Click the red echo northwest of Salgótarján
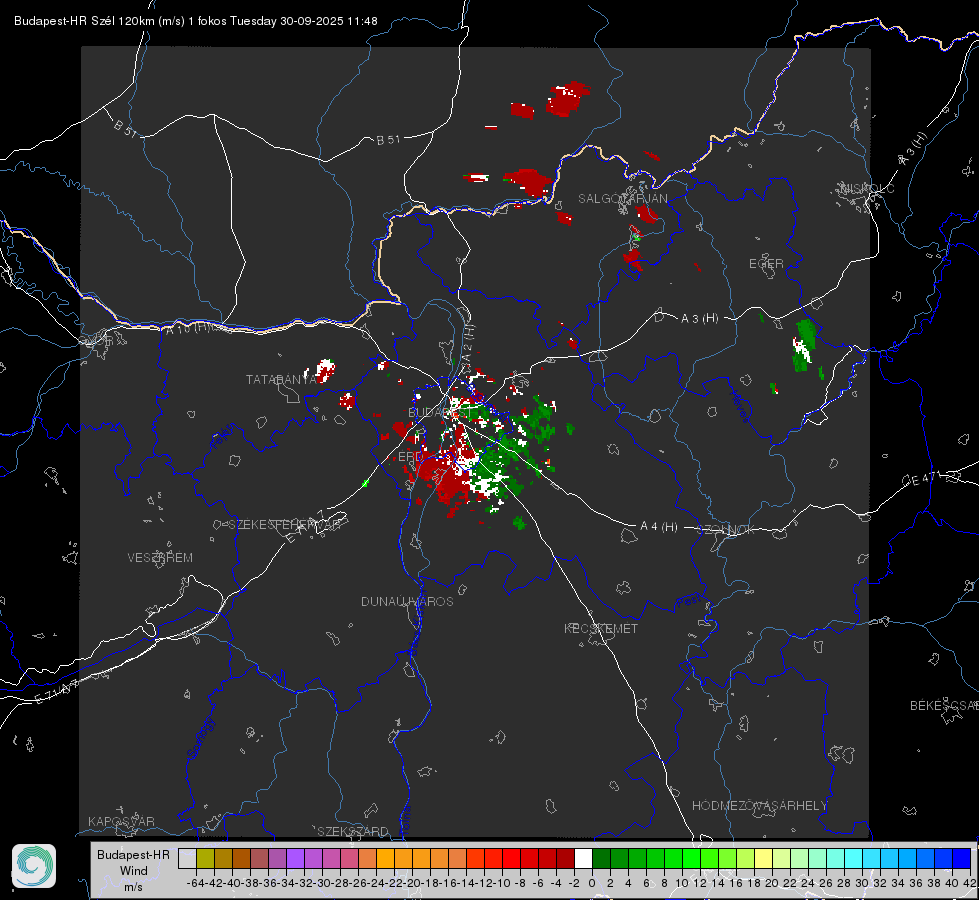Screen dimensions: 979x900 (x=567, y=99)
